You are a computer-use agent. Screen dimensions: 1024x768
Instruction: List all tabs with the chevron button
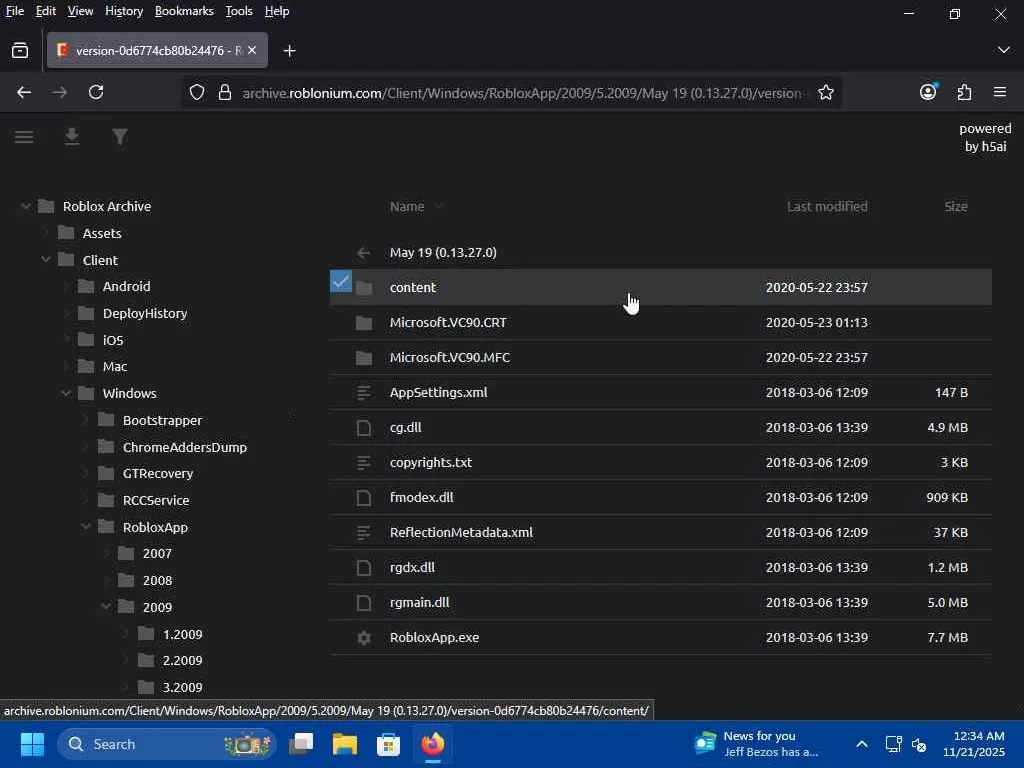click(x=1003, y=50)
